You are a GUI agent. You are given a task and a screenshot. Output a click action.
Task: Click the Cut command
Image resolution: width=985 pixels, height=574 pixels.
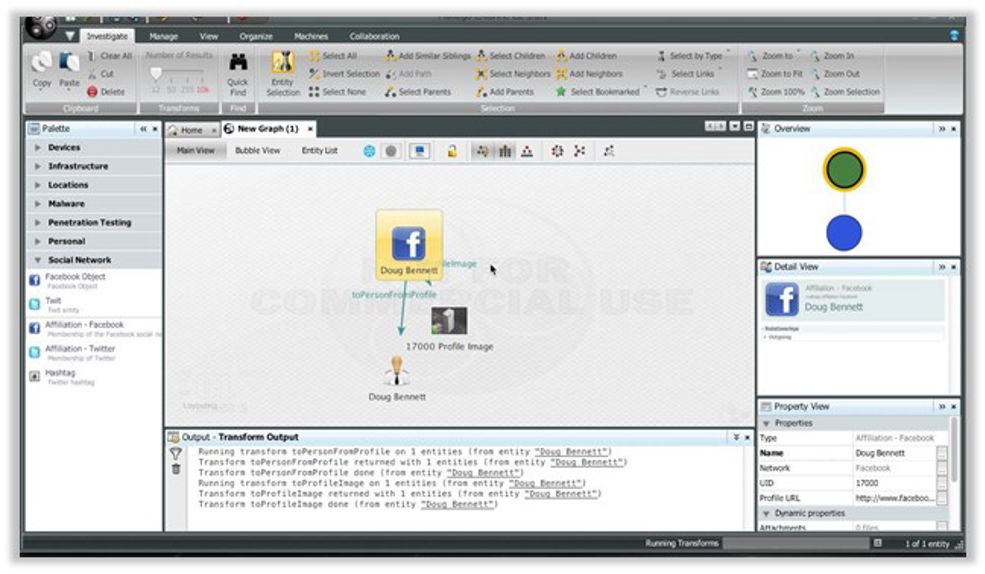[101, 73]
